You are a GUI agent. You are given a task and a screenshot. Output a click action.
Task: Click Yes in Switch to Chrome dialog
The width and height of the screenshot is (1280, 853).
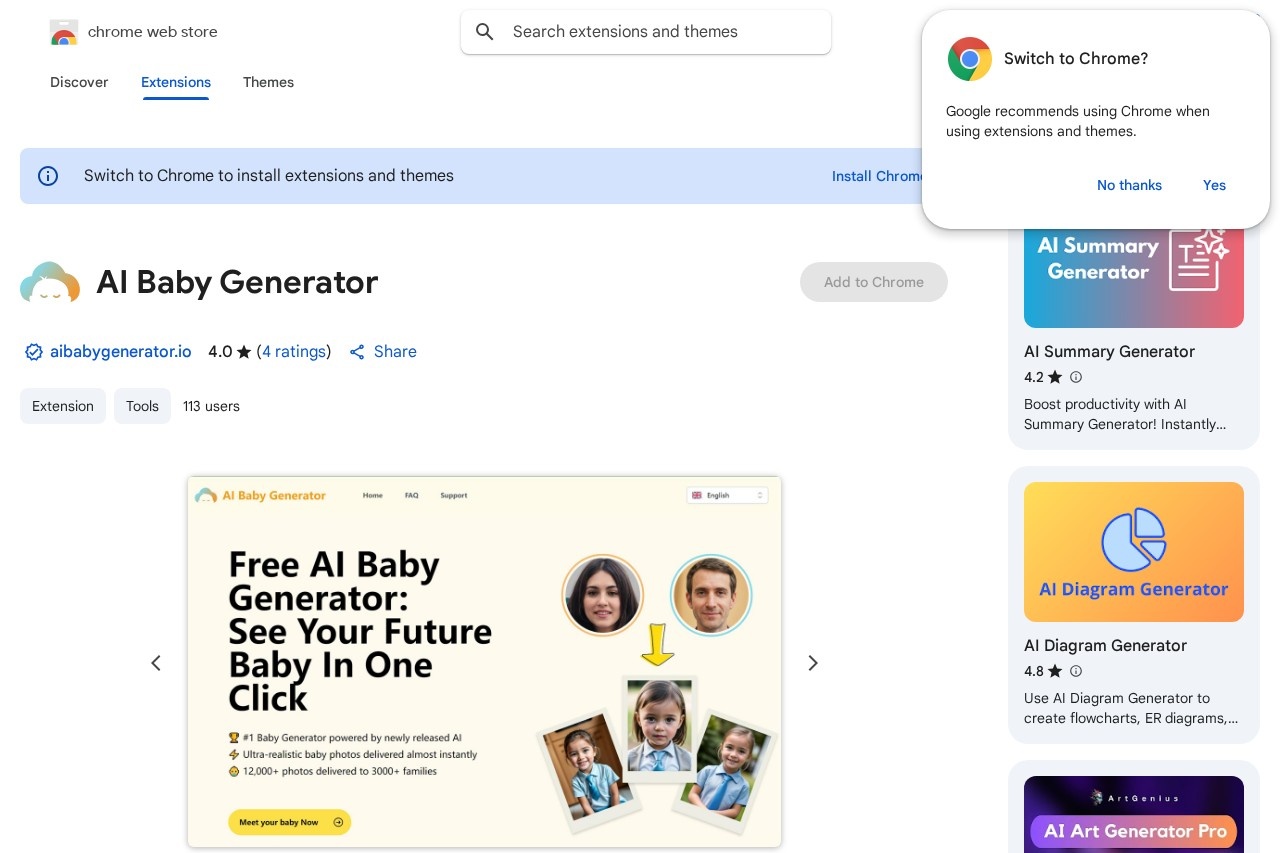pos(1214,185)
